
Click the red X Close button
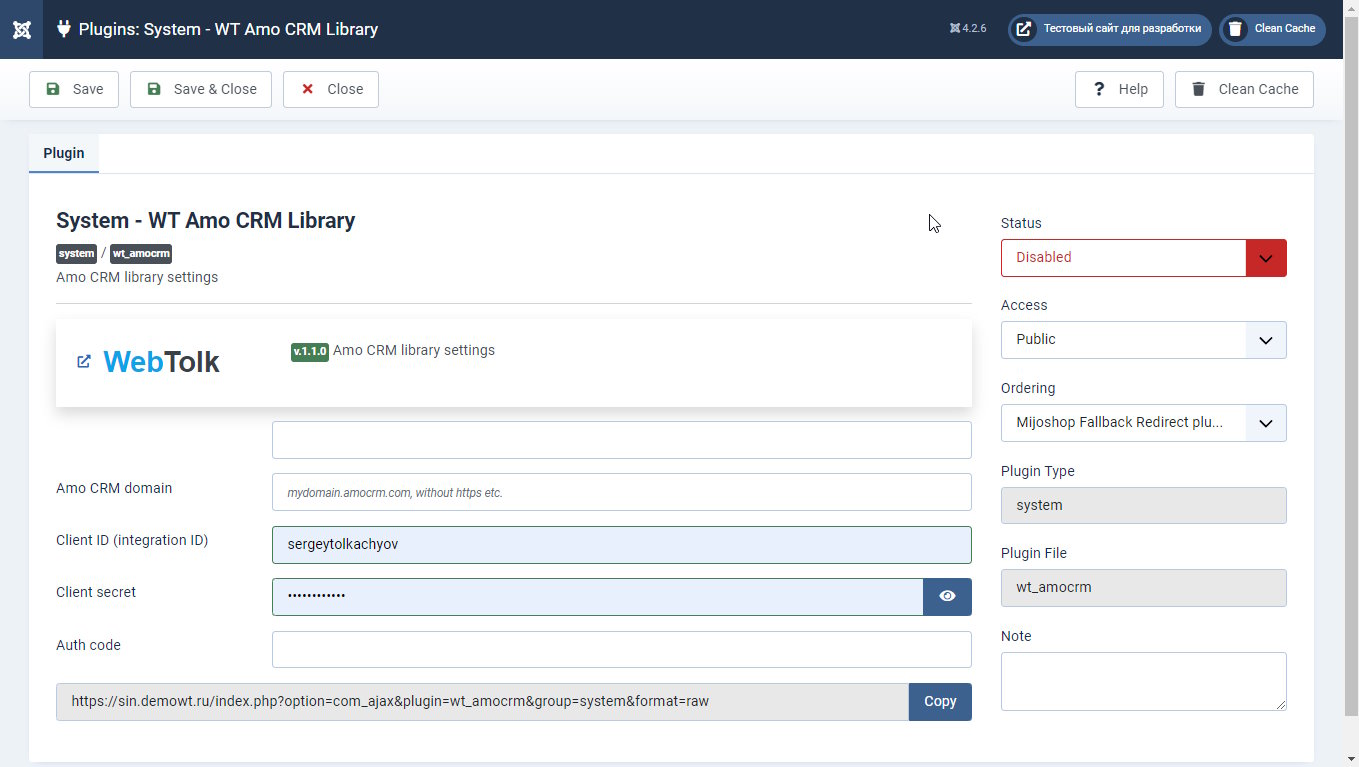(331, 89)
